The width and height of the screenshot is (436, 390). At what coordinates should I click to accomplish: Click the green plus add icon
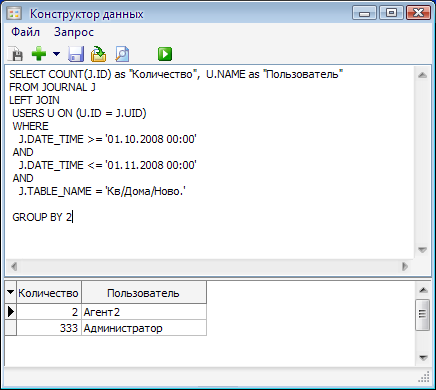(x=39, y=54)
